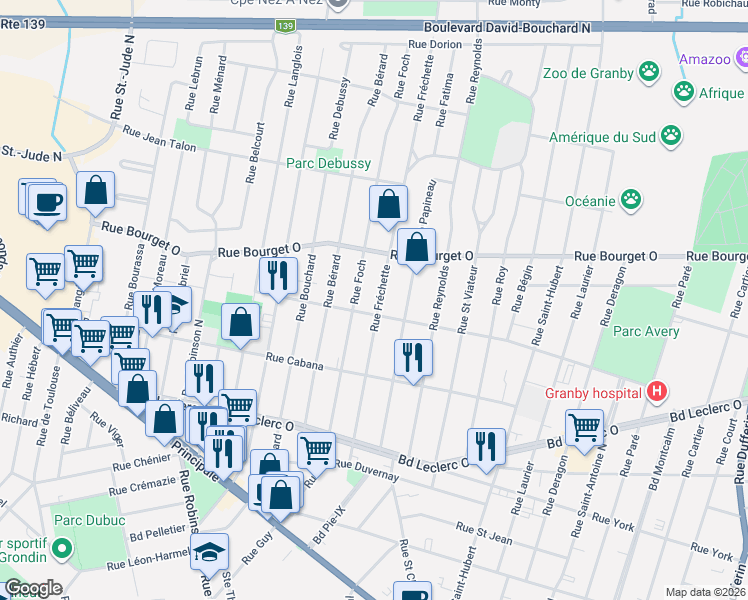
Task: Click the Rue Béliveau street label
Action: coord(75,415)
